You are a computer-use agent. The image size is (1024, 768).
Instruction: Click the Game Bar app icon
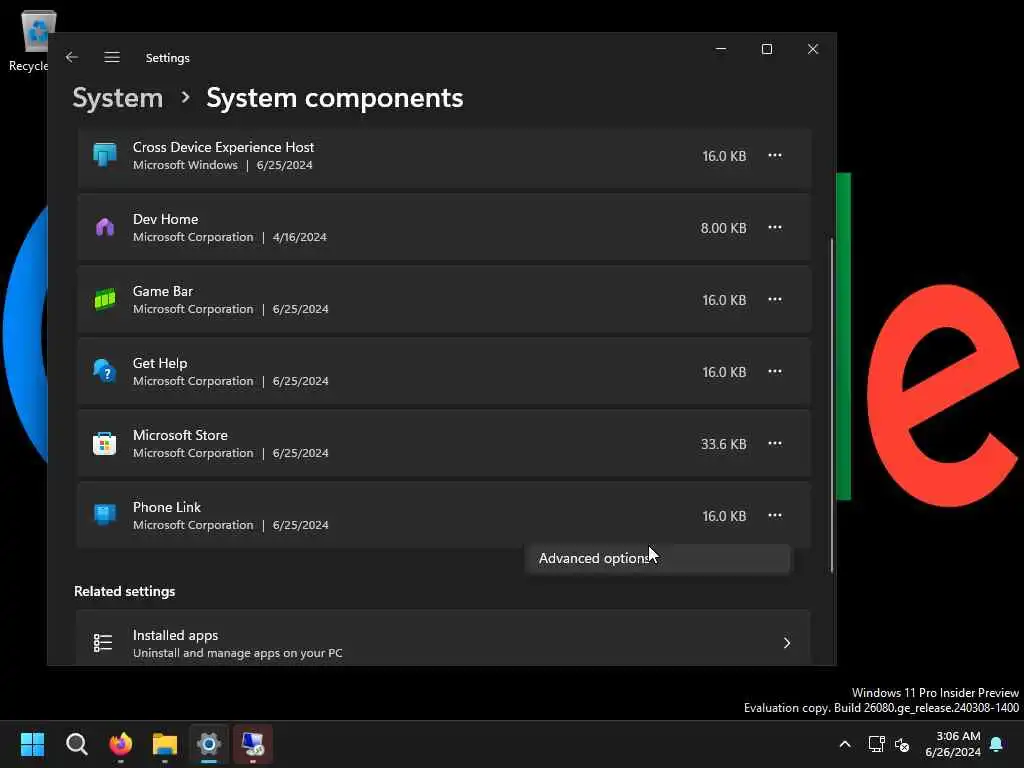coord(104,299)
